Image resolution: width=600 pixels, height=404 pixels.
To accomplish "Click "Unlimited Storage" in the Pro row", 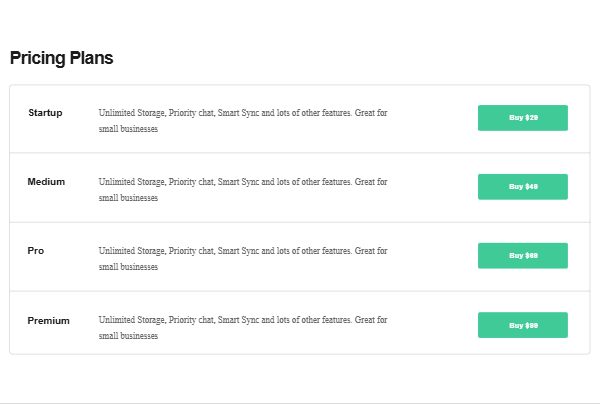I will click(x=132, y=251).
